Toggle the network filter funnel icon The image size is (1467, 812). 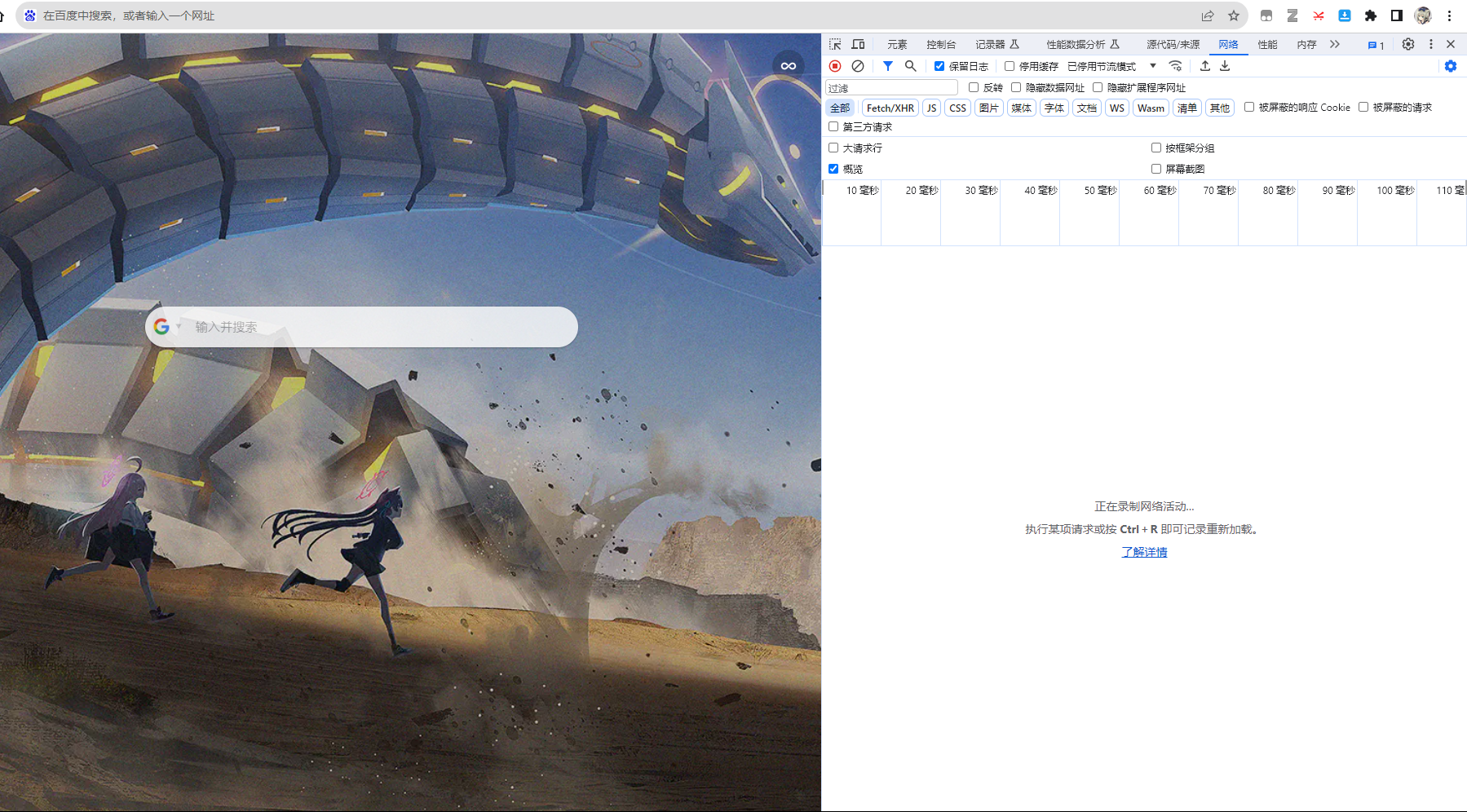888,66
